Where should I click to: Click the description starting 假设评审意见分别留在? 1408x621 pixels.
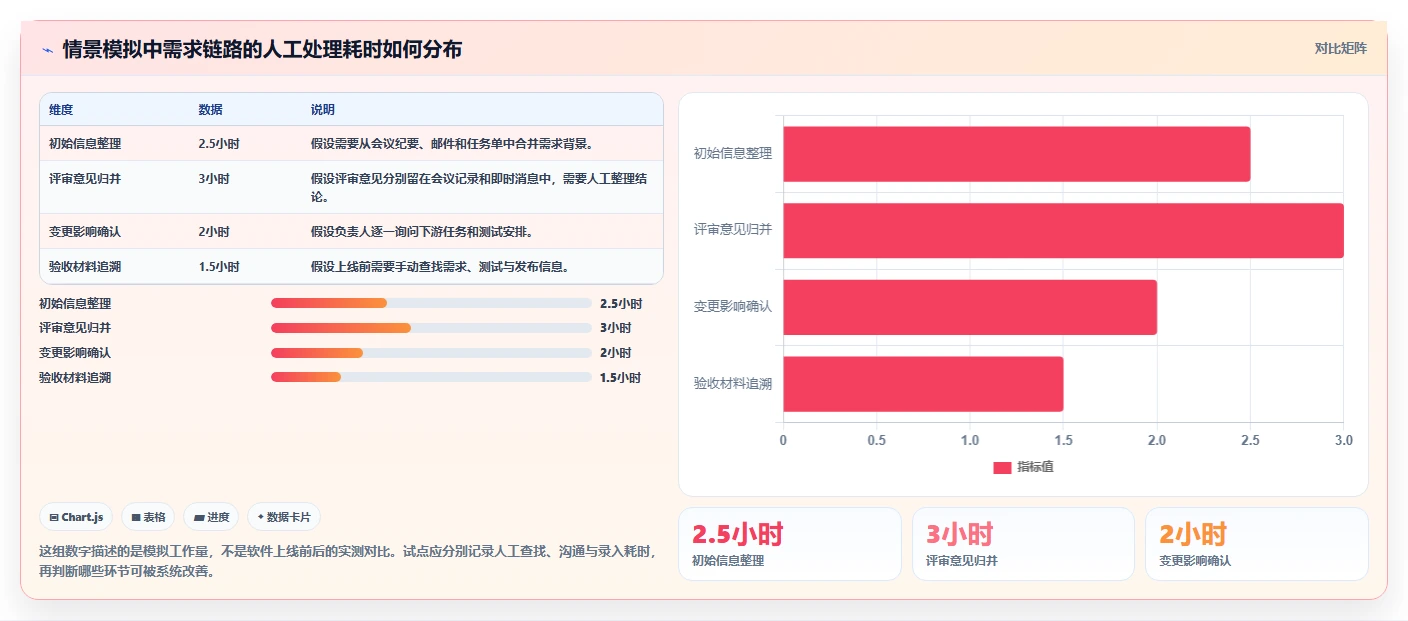click(481, 188)
